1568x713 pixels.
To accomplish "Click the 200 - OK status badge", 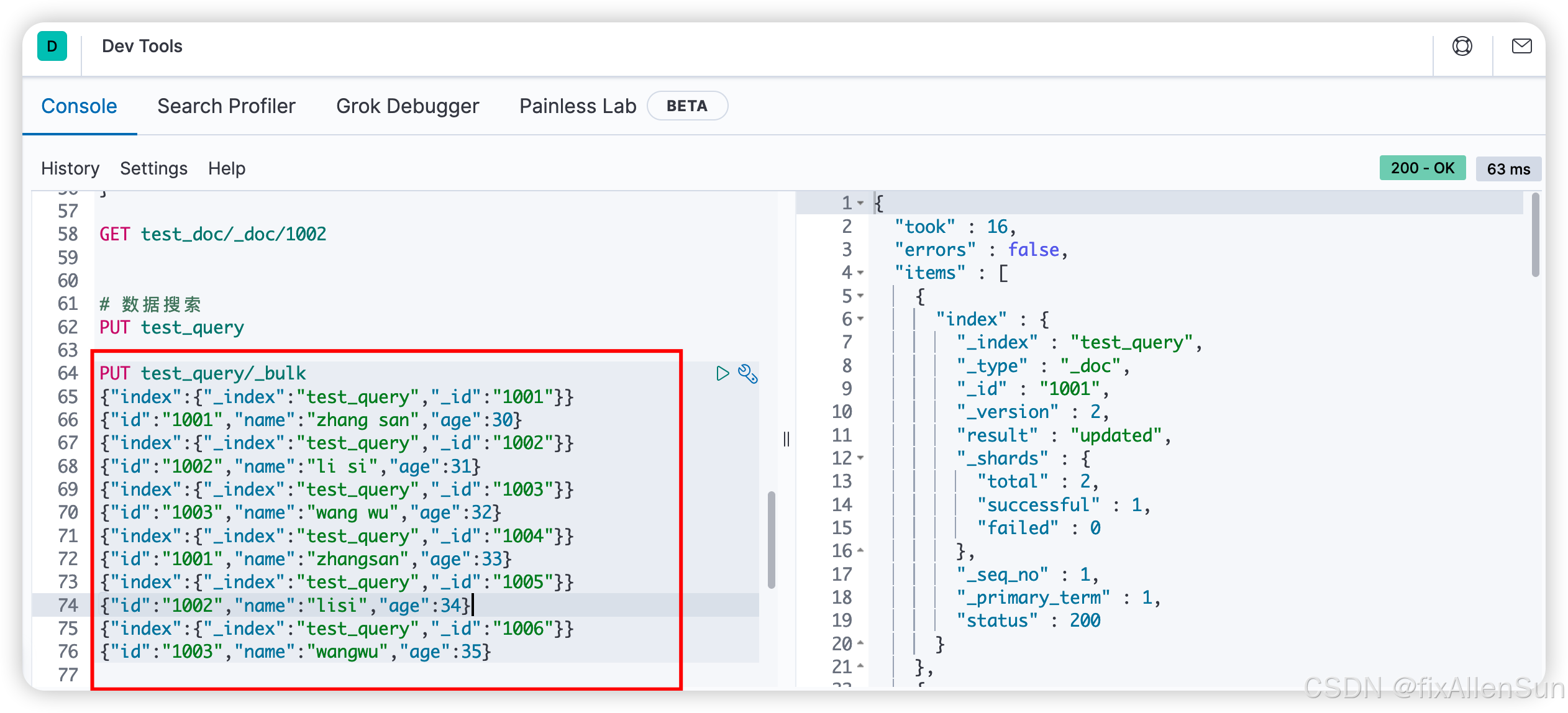I will coord(1422,168).
